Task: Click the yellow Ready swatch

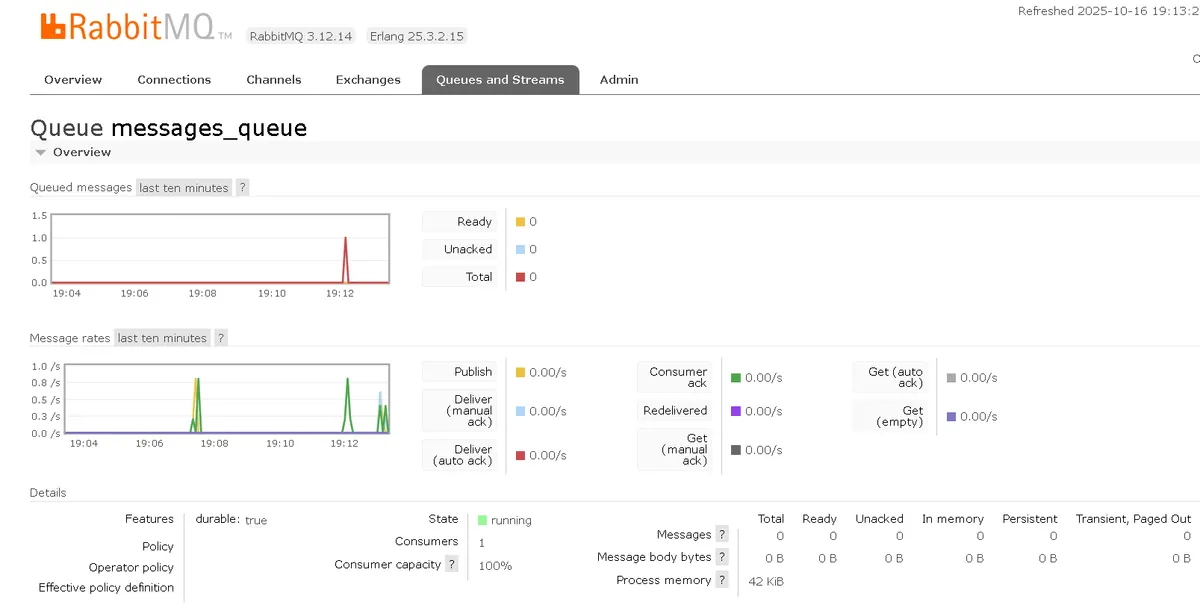Action: [520, 222]
